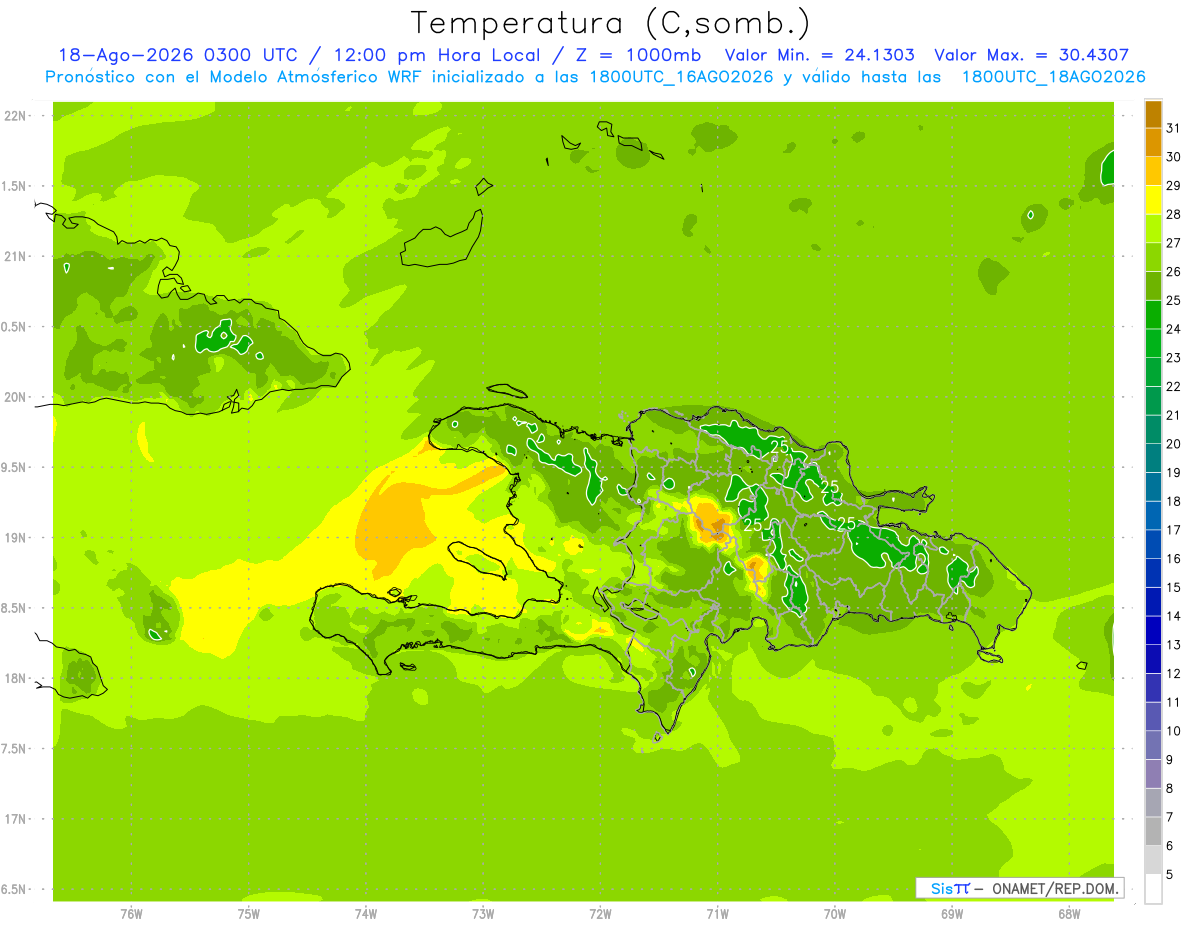The width and height of the screenshot is (1200, 927).
Task: Click the legend number "28"
Action: click(1173, 214)
